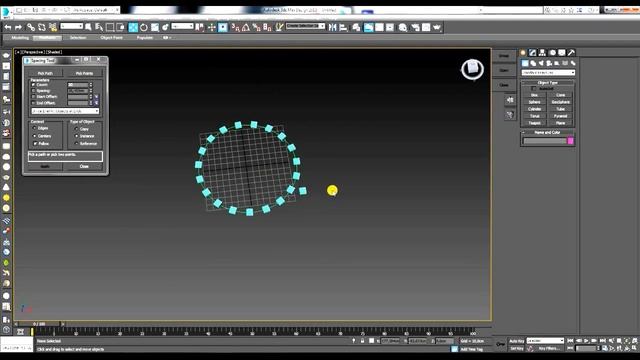Image resolution: width=640 pixels, height=360 pixels.
Task: Open the Select by Name dialog
Action: [x=99, y=27]
